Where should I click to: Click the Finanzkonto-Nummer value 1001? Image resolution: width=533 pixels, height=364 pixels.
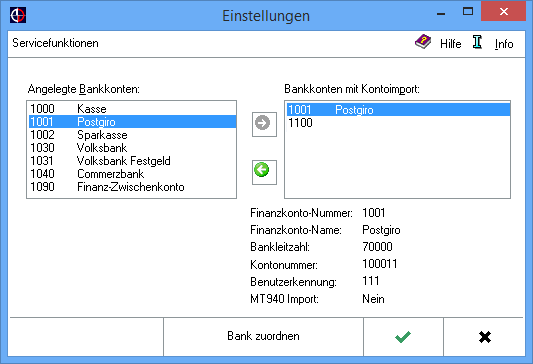(374, 213)
